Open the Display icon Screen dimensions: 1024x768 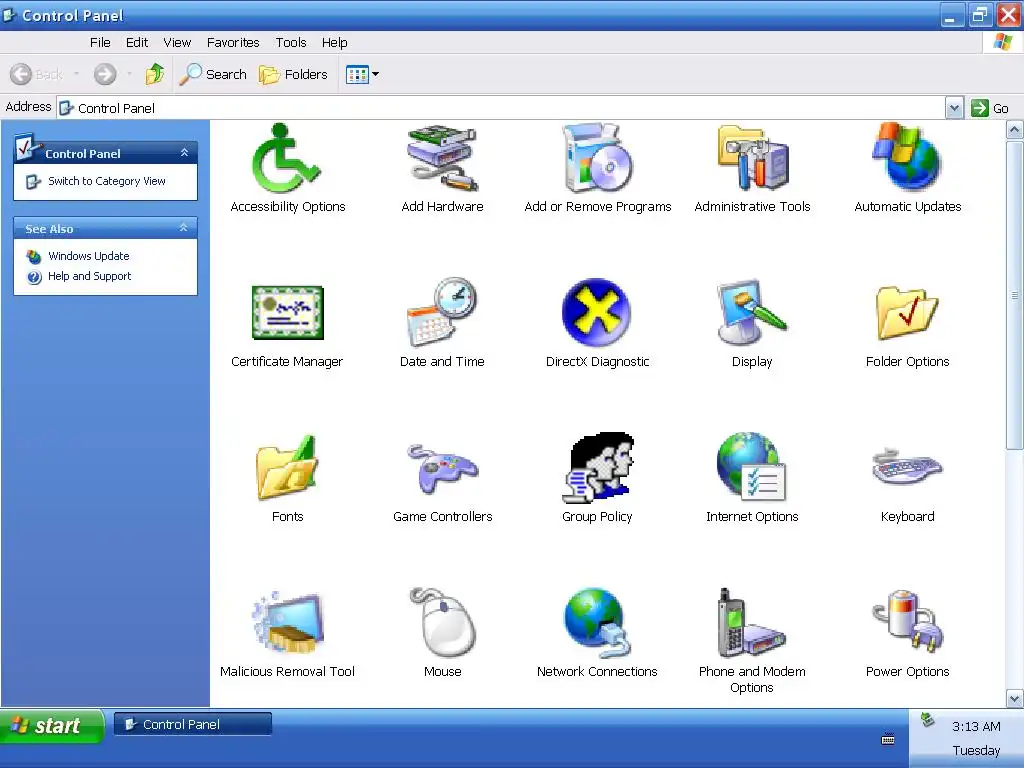click(x=752, y=313)
